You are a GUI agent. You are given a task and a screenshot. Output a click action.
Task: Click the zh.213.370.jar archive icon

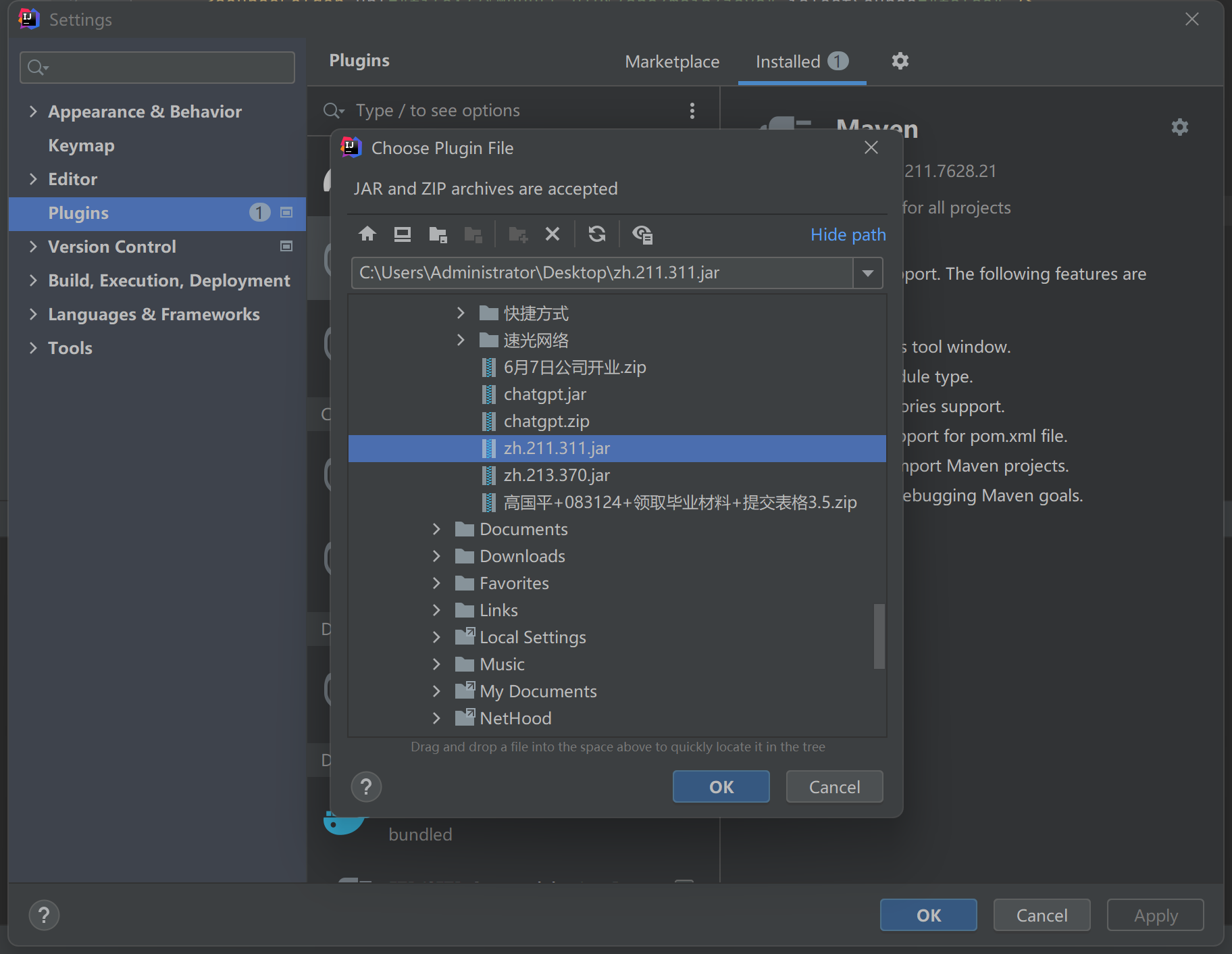click(489, 475)
